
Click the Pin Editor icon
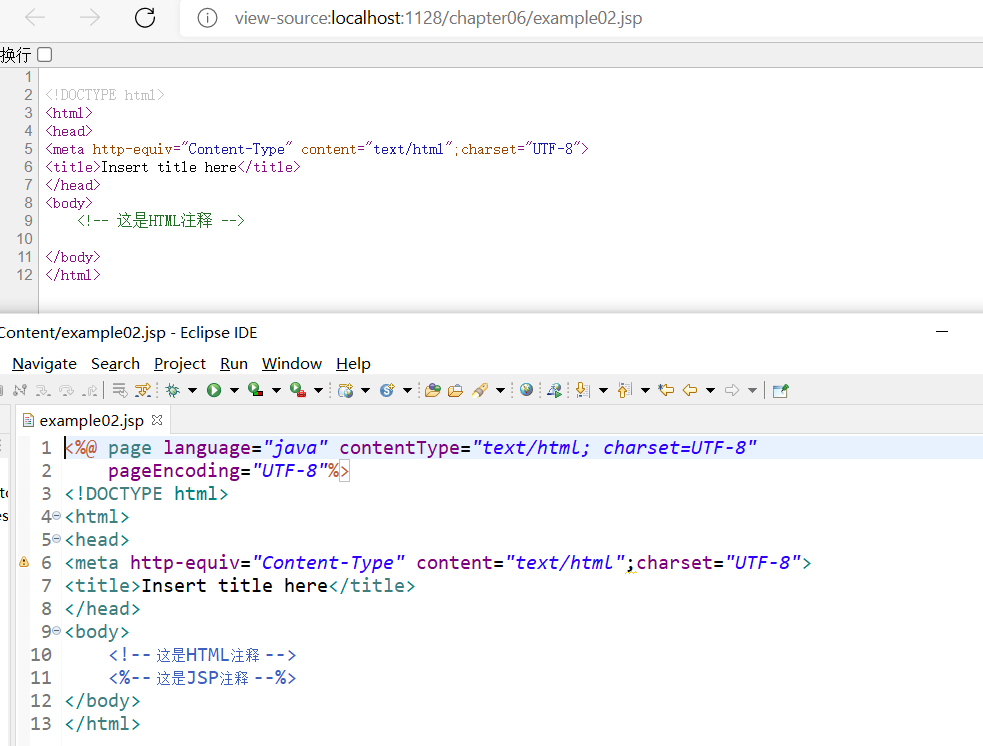(781, 391)
